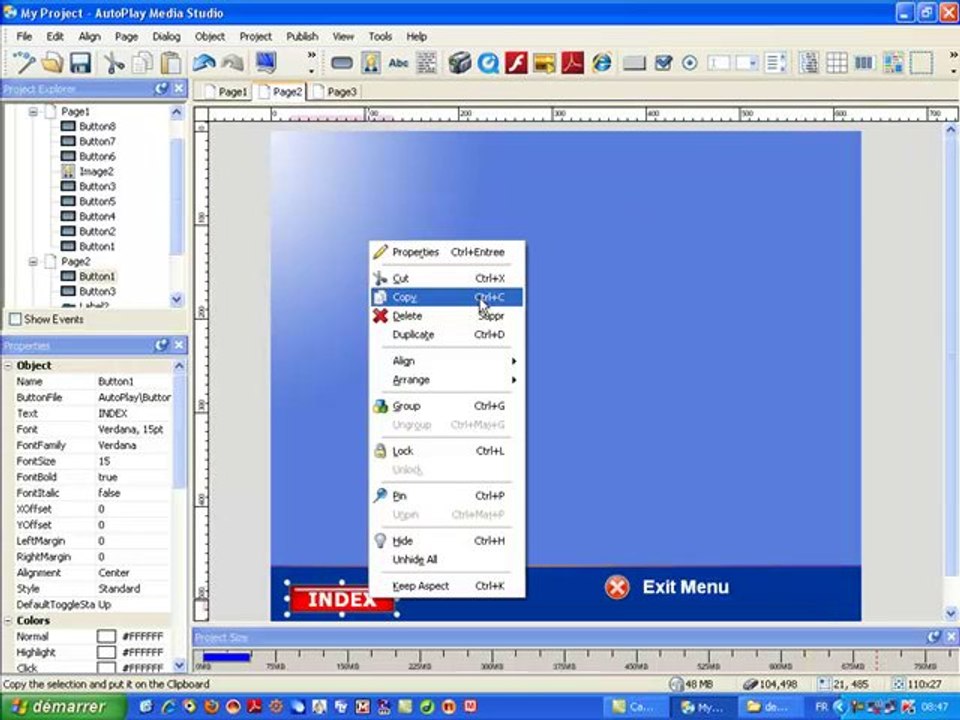This screenshot has width=960, height=720.
Task: Choose Delete from the context menu
Action: coord(447,316)
